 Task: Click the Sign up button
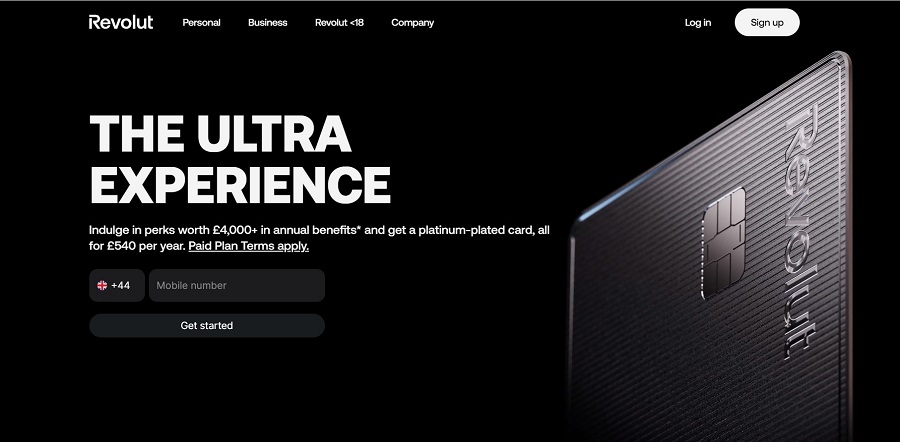767,22
